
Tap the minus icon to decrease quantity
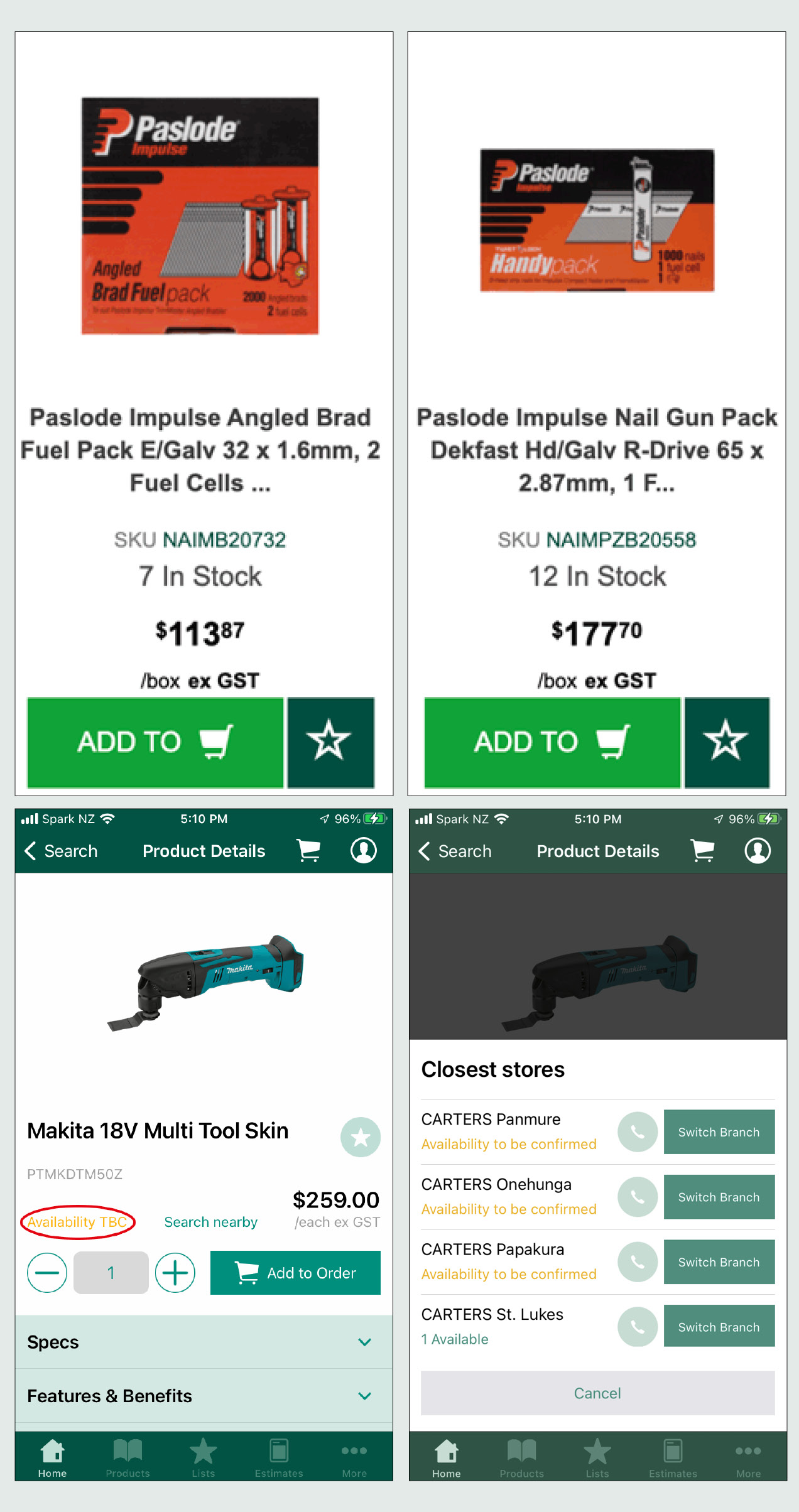(x=46, y=1273)
